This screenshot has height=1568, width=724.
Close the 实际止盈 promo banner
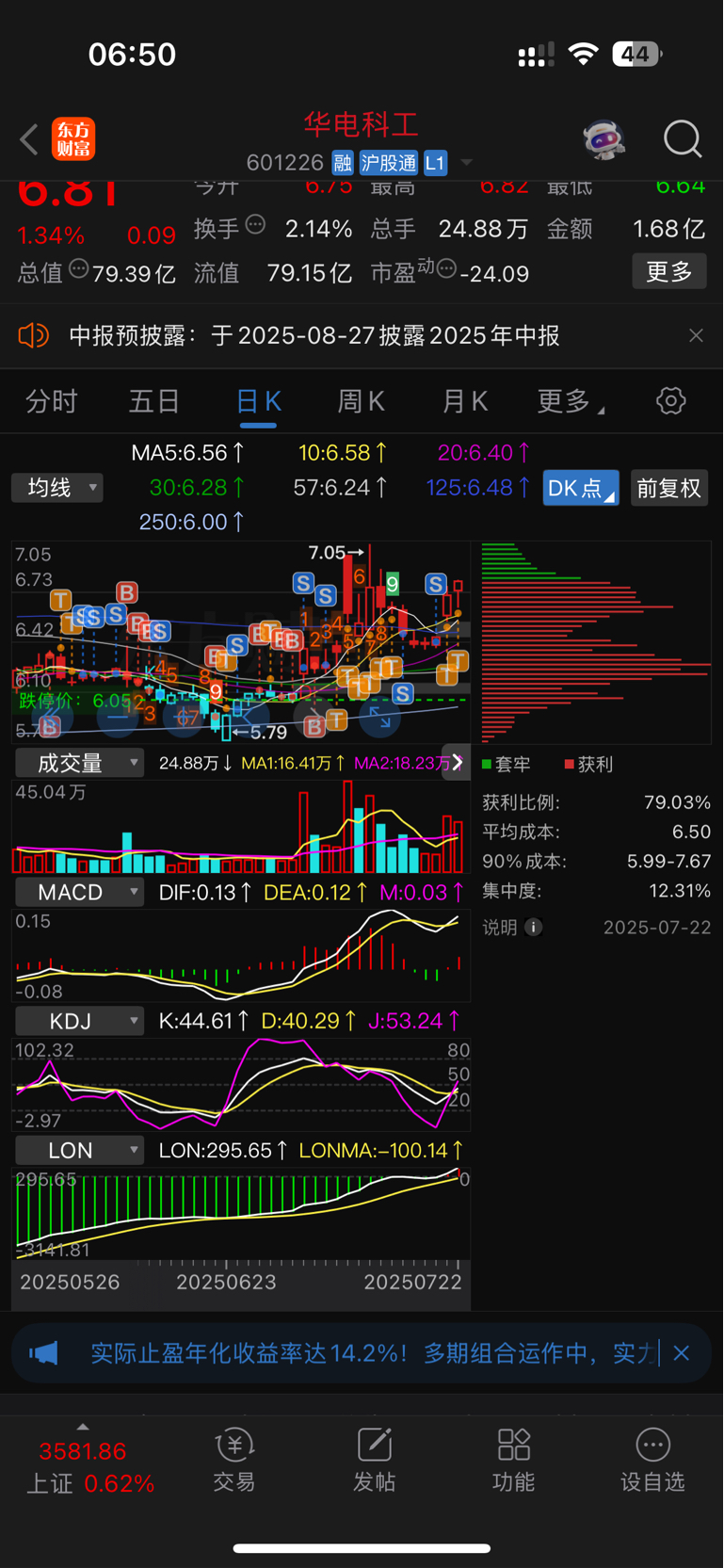(682, 1353)
